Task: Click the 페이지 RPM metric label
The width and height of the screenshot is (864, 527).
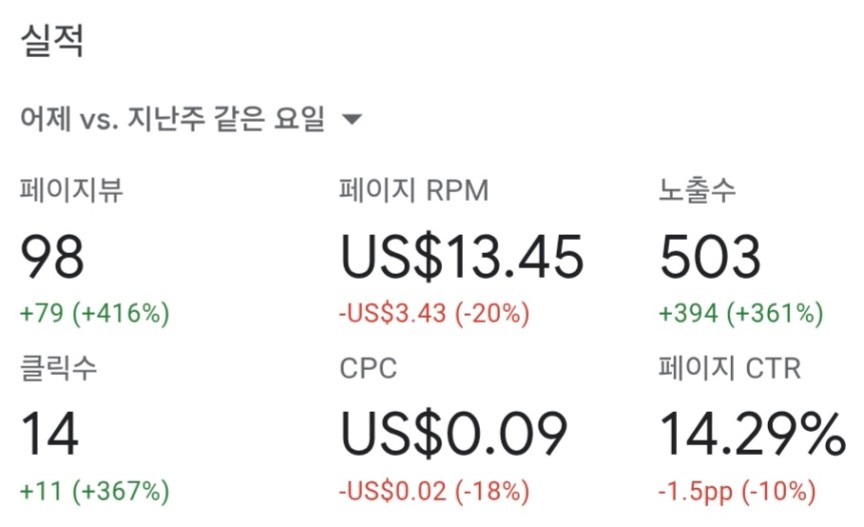Action: pyautogui.click(x=414, y=190)
